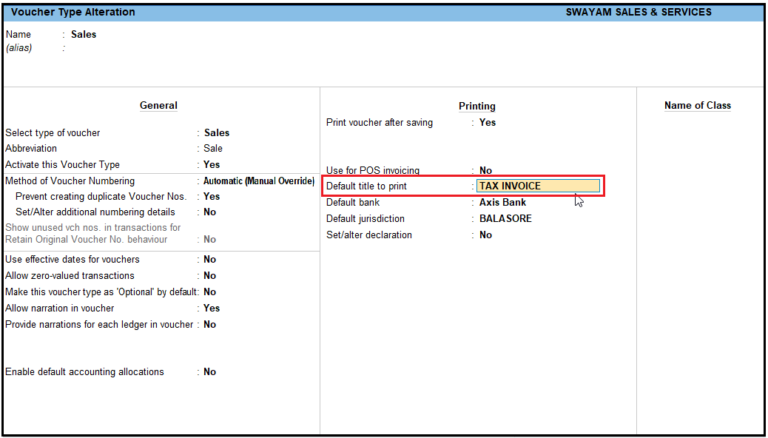Click the Allow narration in voucher label

(x=59, y=308)
